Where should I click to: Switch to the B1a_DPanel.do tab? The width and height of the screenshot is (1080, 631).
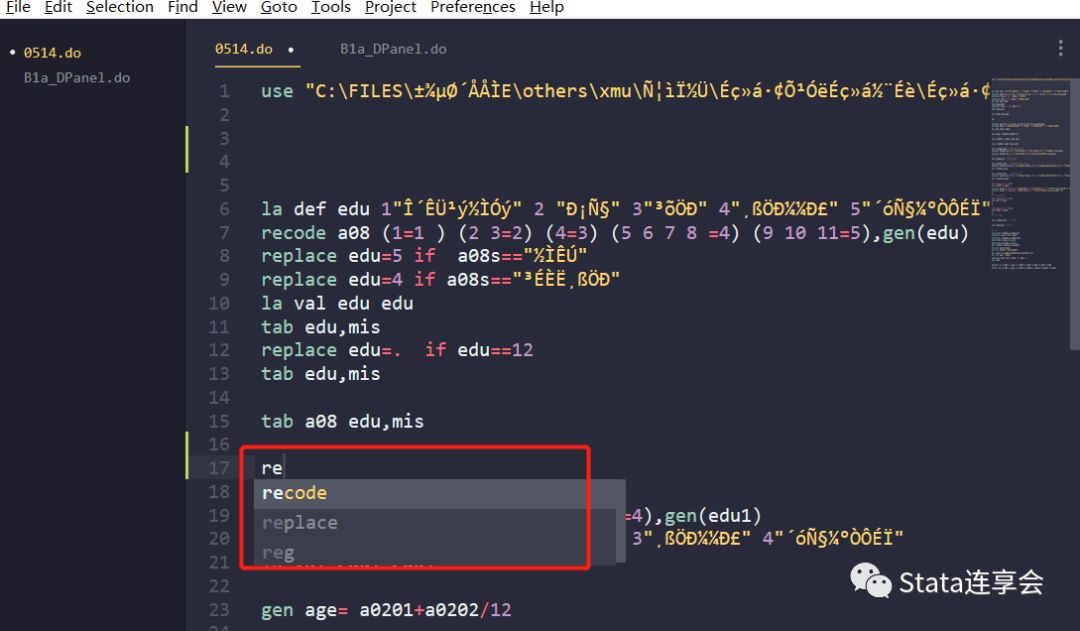coord(393,48)
